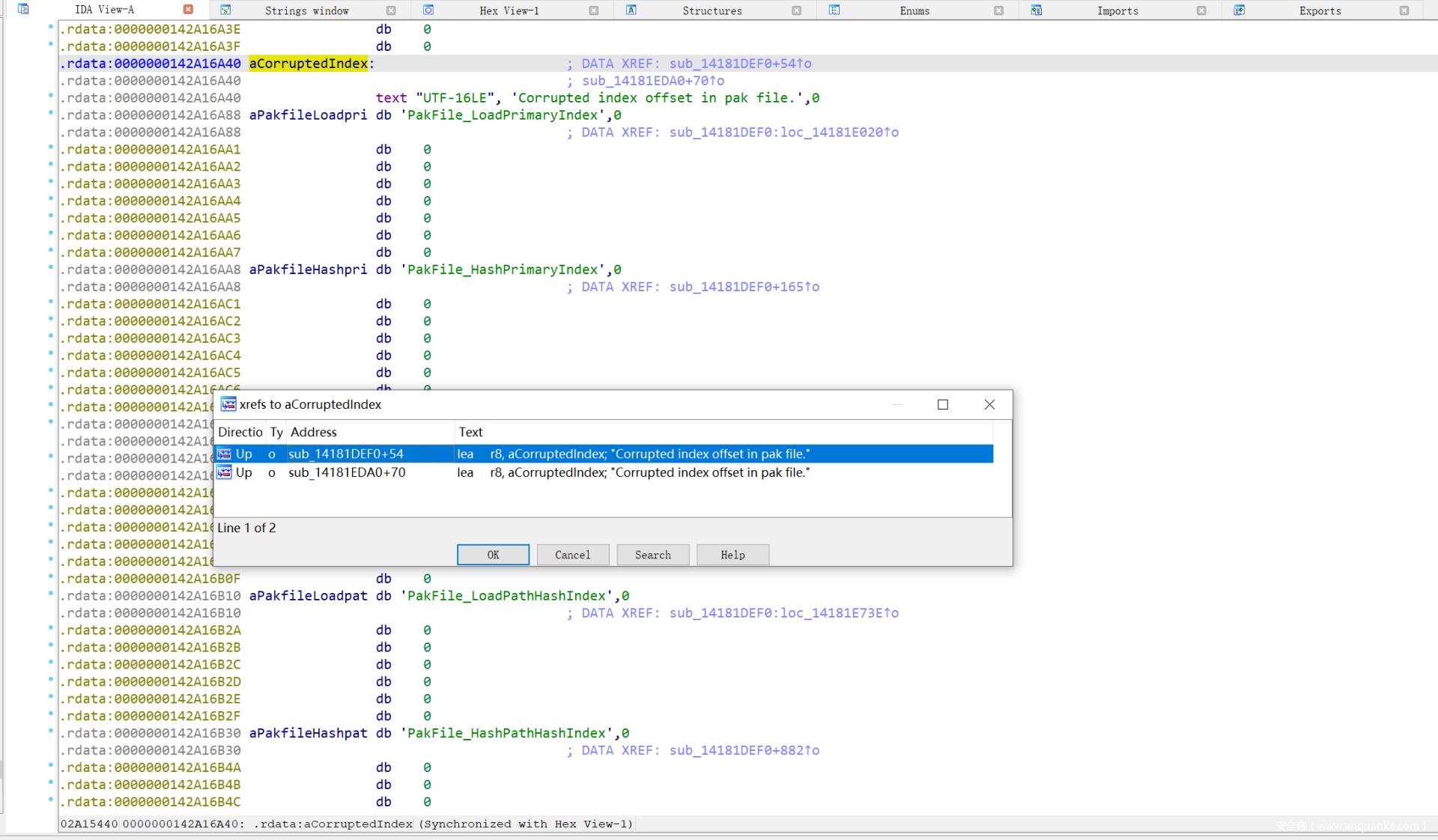Click the Structures tab icon

(631, 10)
